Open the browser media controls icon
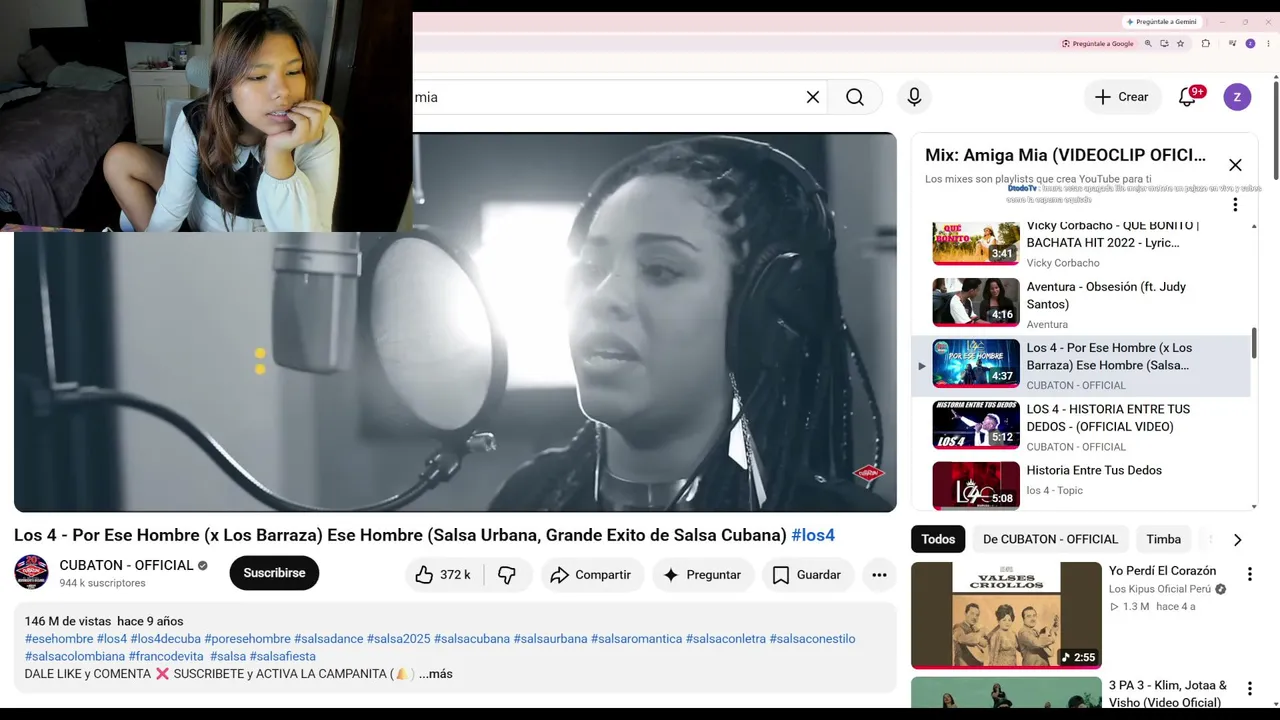 [1231, 44]
